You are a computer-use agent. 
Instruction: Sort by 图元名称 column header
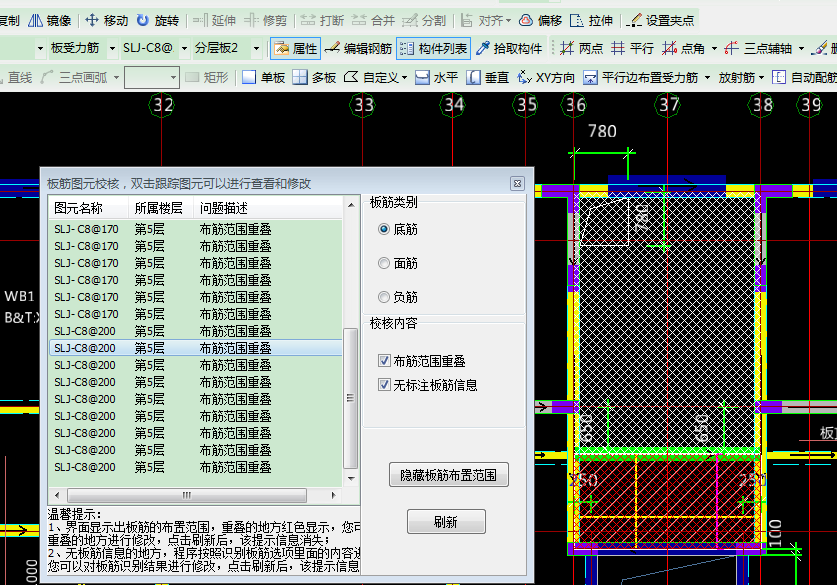[x=89, y=208]
